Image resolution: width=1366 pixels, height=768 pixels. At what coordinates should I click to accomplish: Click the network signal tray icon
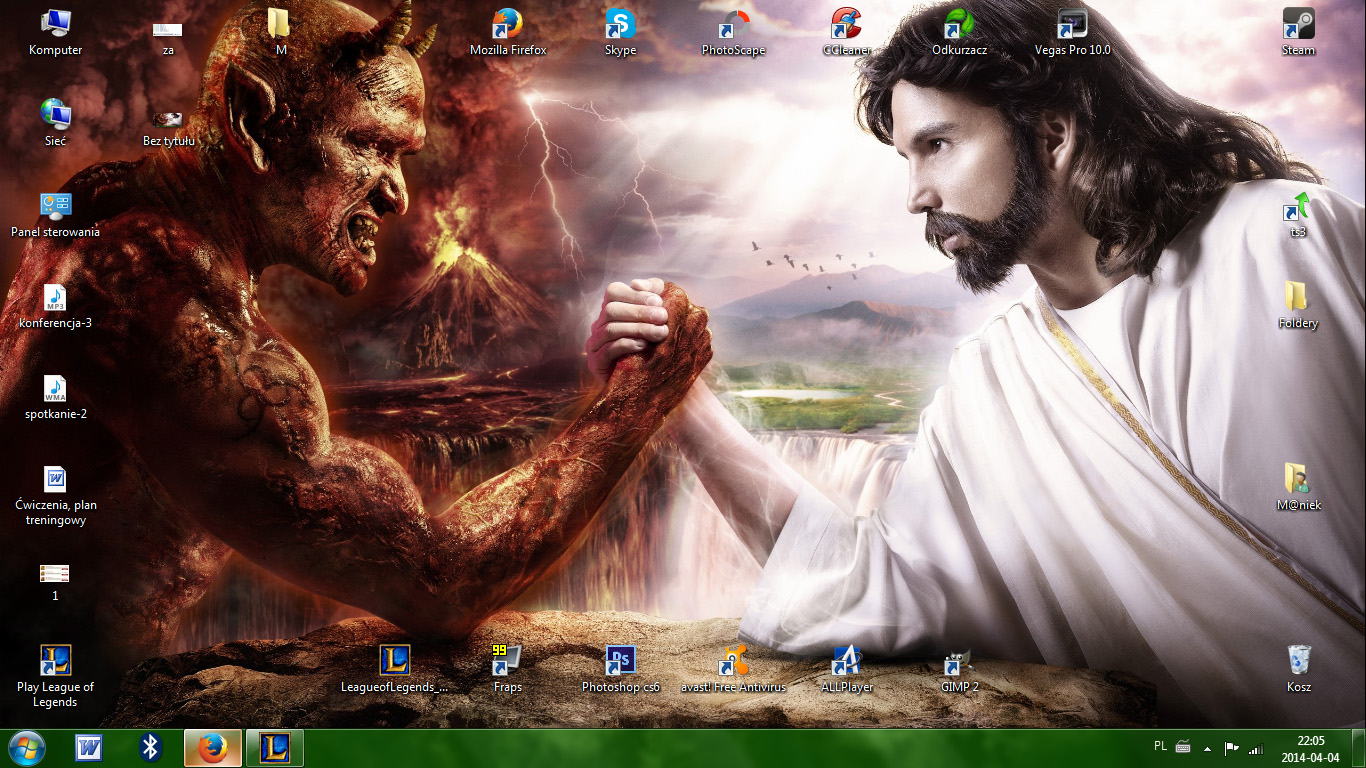[x=1255, y=748]
